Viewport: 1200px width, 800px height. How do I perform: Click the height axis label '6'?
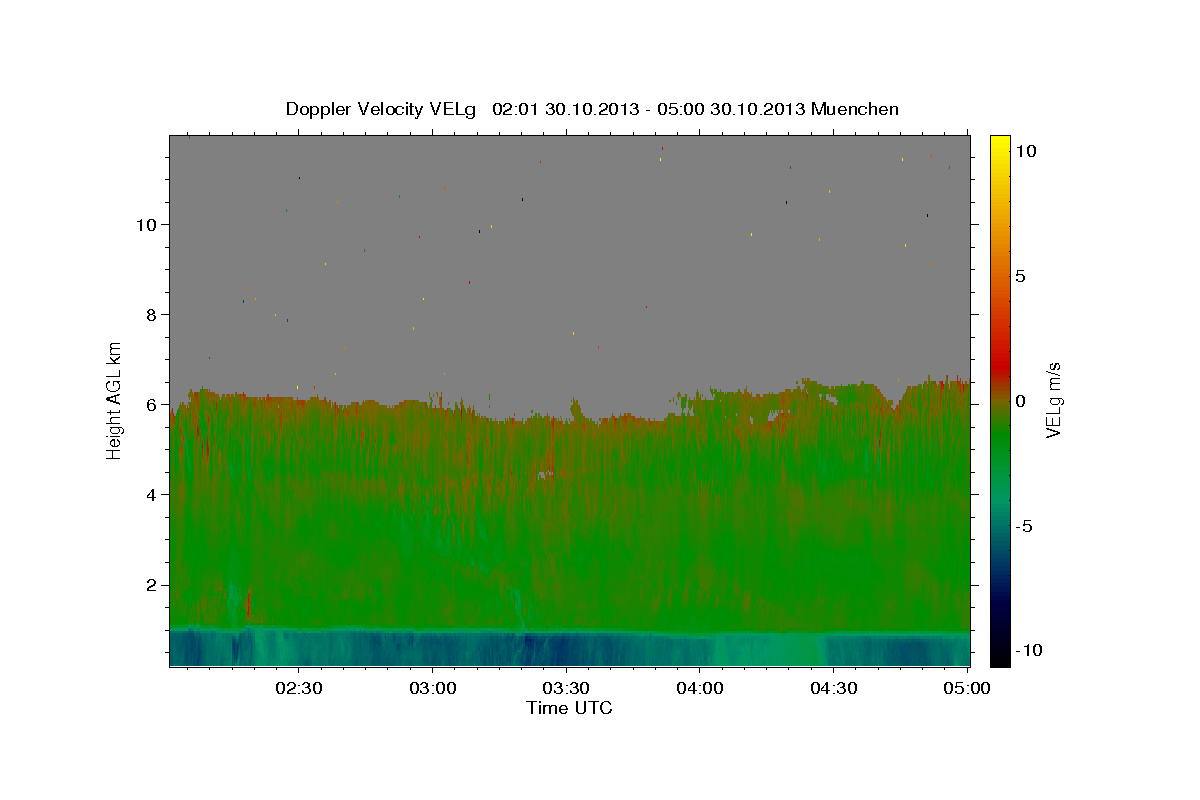point(151,405)
